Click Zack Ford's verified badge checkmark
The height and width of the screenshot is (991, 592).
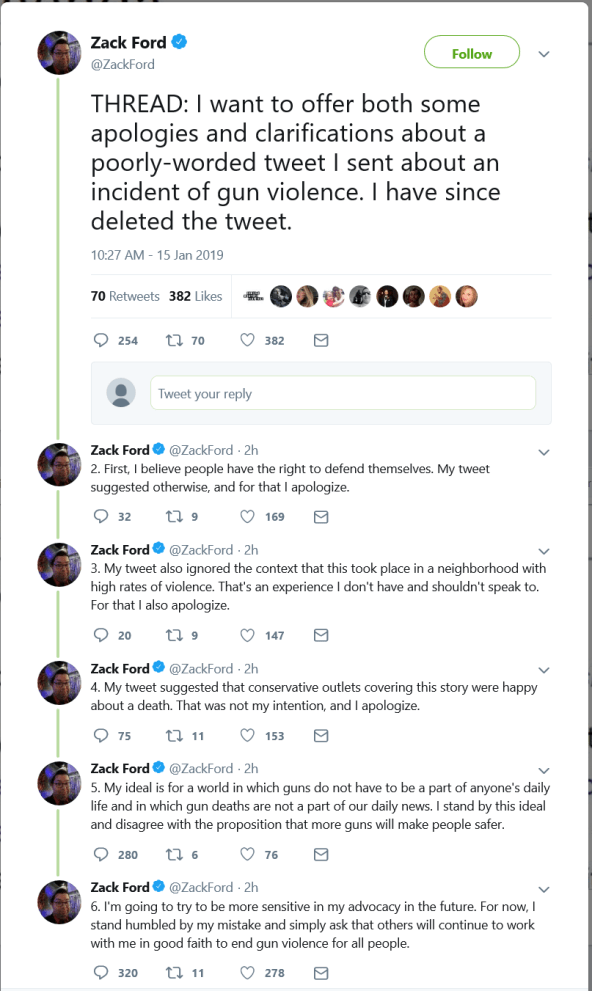(179, 42)
